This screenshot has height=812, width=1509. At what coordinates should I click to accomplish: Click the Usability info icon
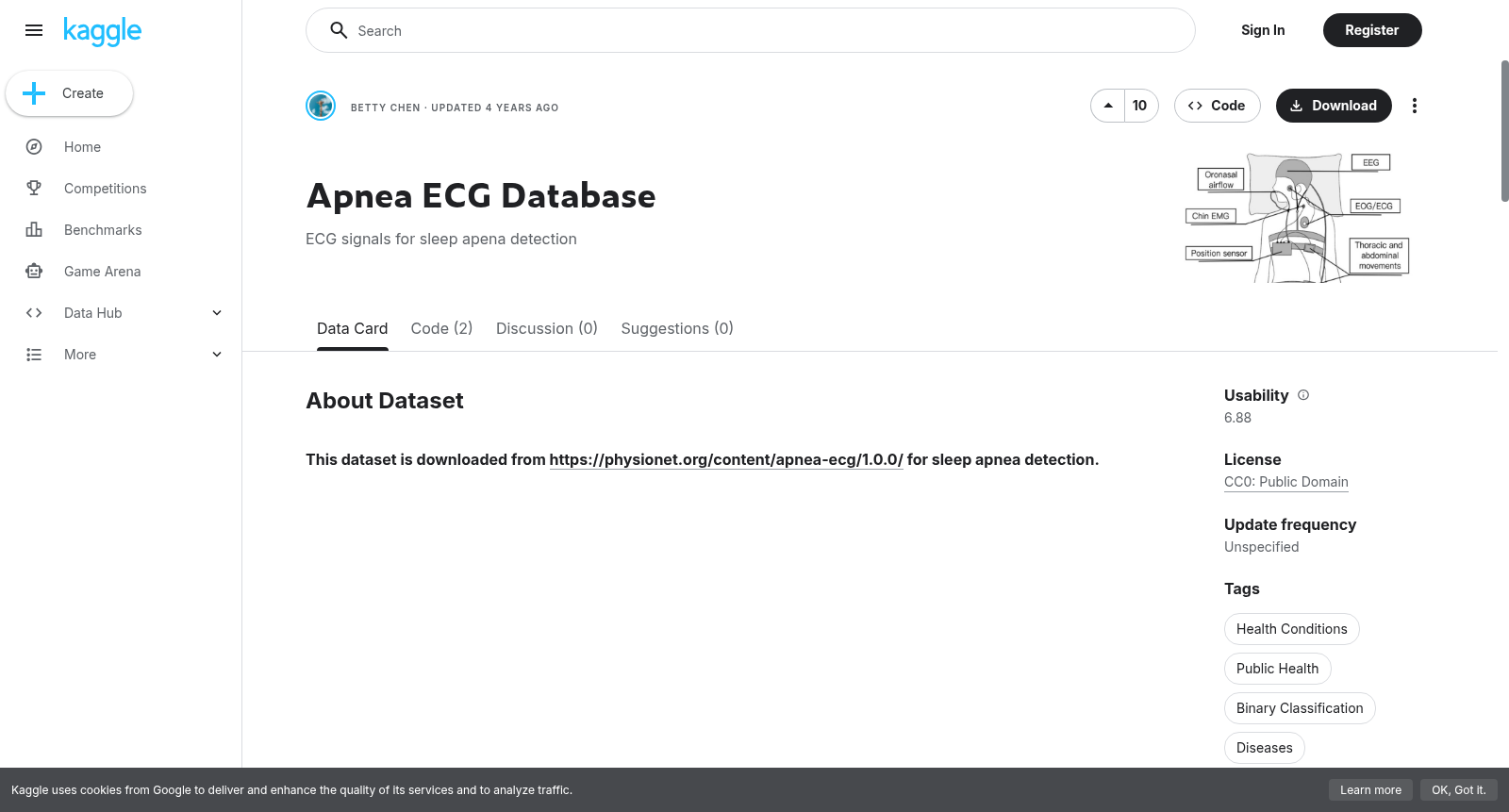1303,395
